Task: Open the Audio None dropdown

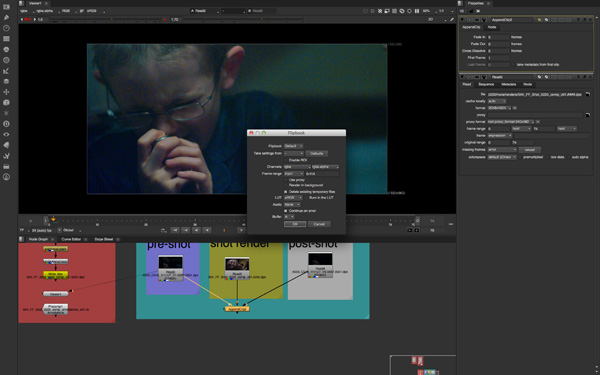Action: 292,205
